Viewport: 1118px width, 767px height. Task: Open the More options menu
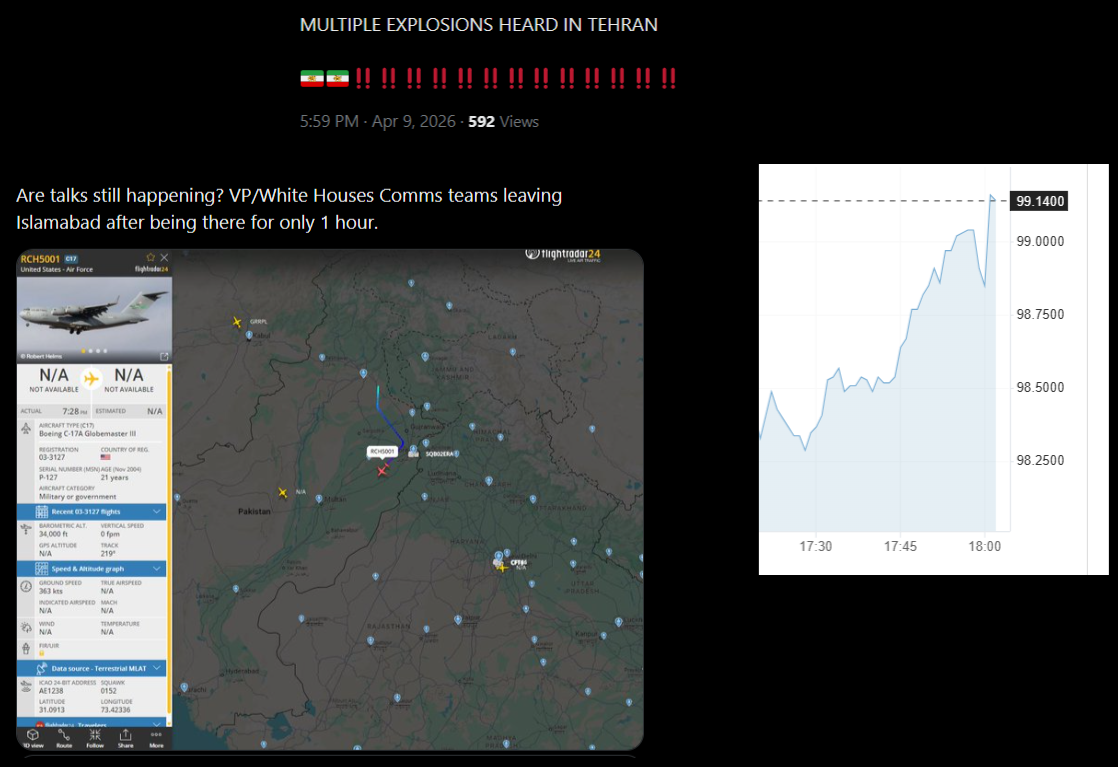coord(156,738)
